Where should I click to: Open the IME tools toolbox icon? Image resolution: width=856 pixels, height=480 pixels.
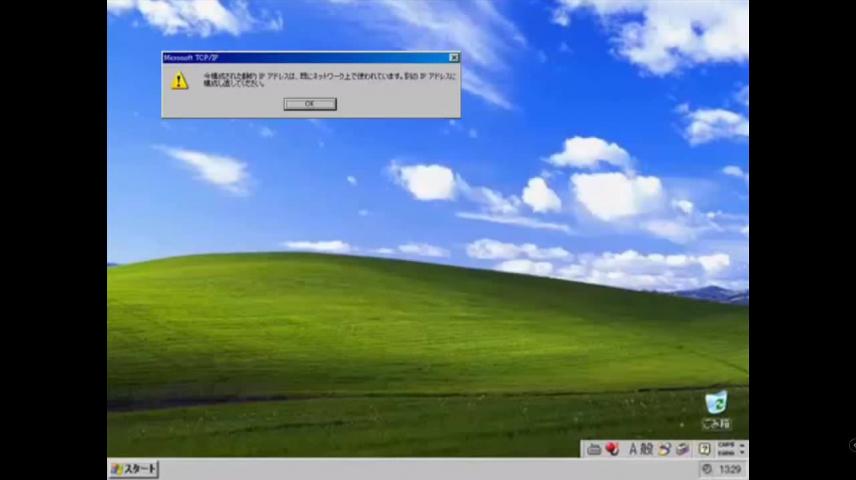[x=682, y=449]
